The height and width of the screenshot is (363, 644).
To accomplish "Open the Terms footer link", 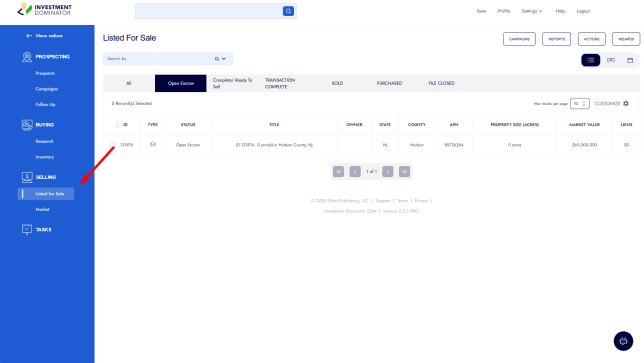I will (x=402, y=201).
